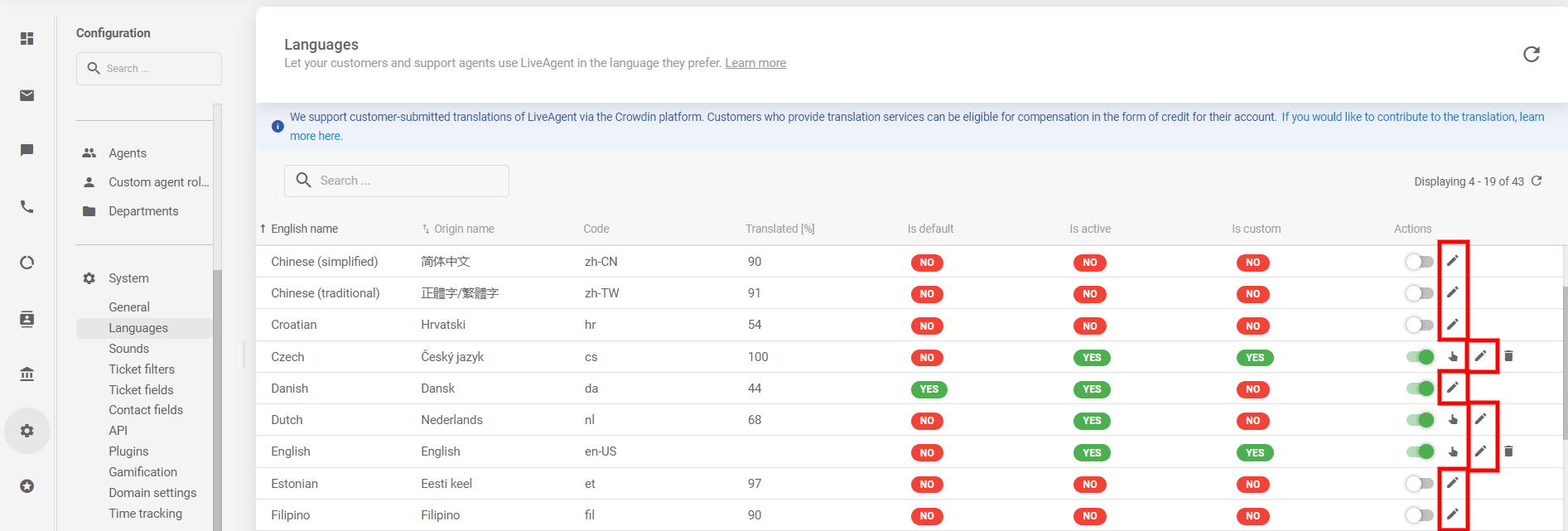The height and width of the screenshot is (531, 1568).
Task: Sort table by English name column
Action: pos(304,229)
